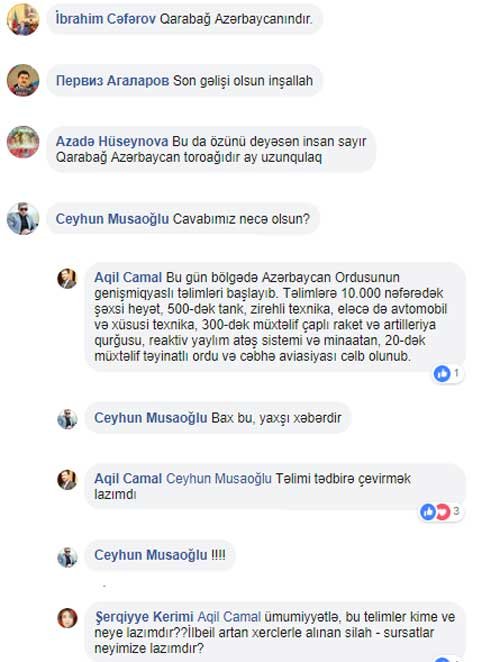The height and width of the screenshot is (662, 500).
Task: Click the tagged Ceyhun Musaoğlu mention in Aqil Camal's reply
Action: [x=219, y=479]
